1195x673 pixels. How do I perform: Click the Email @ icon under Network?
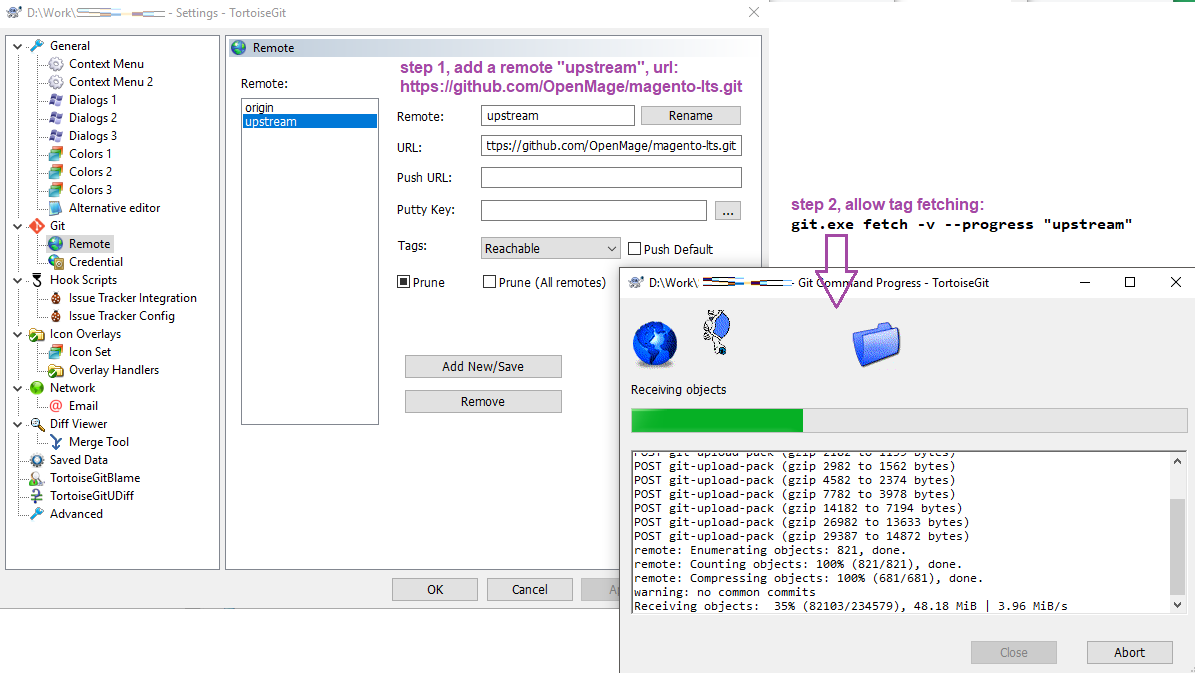pyautogui.click(x=56, y=406)
